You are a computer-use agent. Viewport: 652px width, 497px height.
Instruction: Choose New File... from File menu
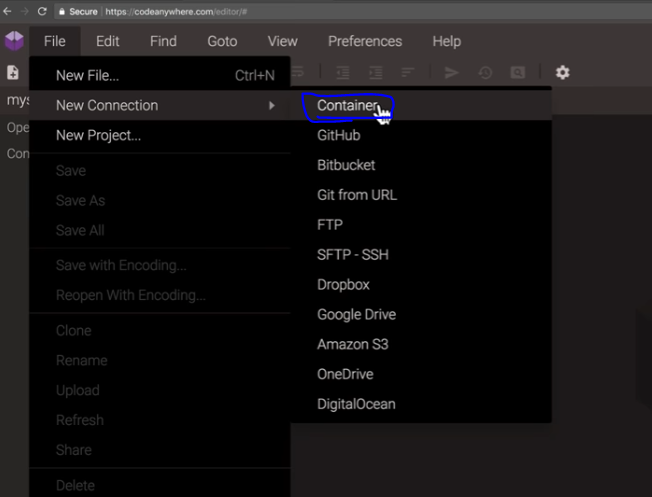click(160, 75)
